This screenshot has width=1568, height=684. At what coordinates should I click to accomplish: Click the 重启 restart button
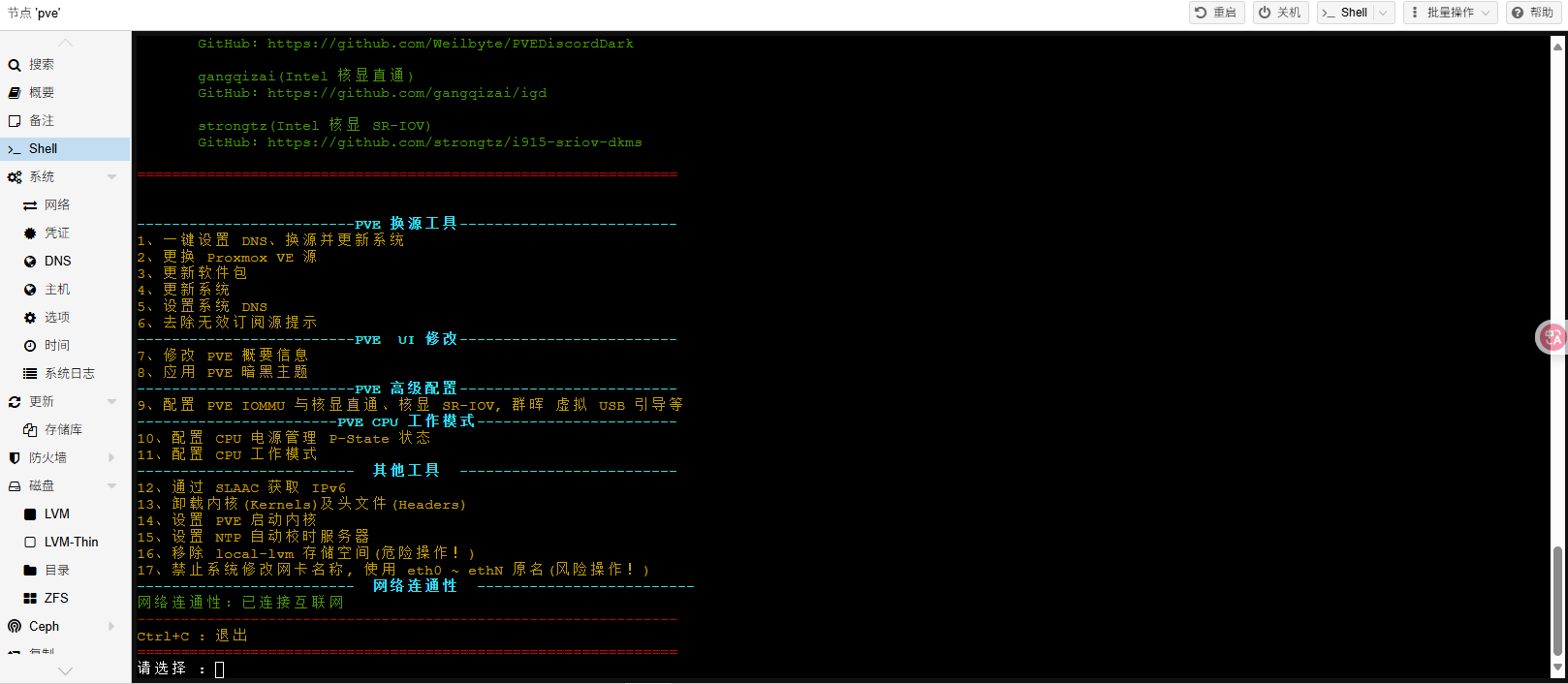1217,13
